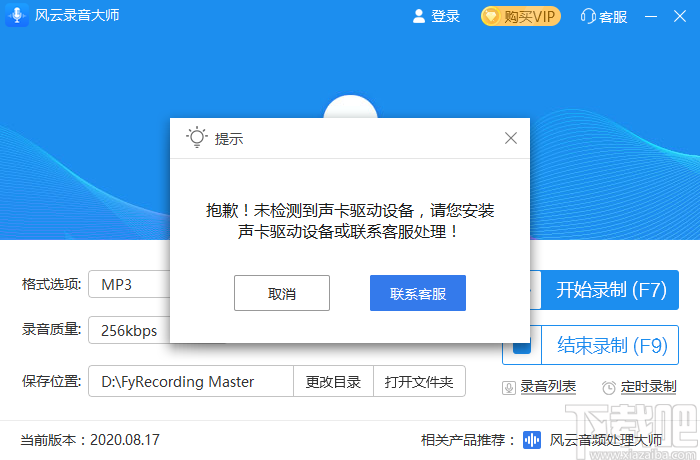Open the 购买VIP purchase button
This screenshot has width=700, height=460.
point(521,17)
